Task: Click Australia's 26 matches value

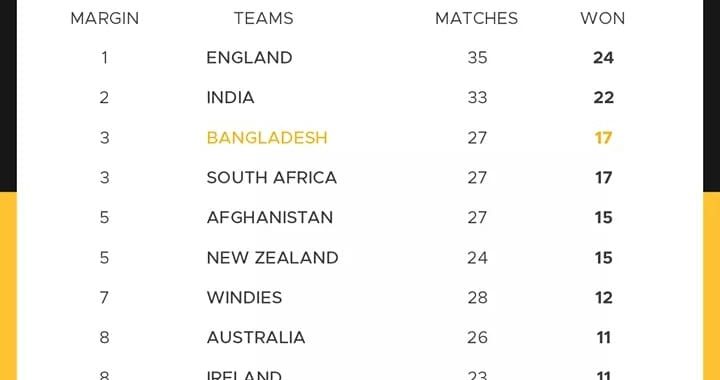Action: pos(477,337)
